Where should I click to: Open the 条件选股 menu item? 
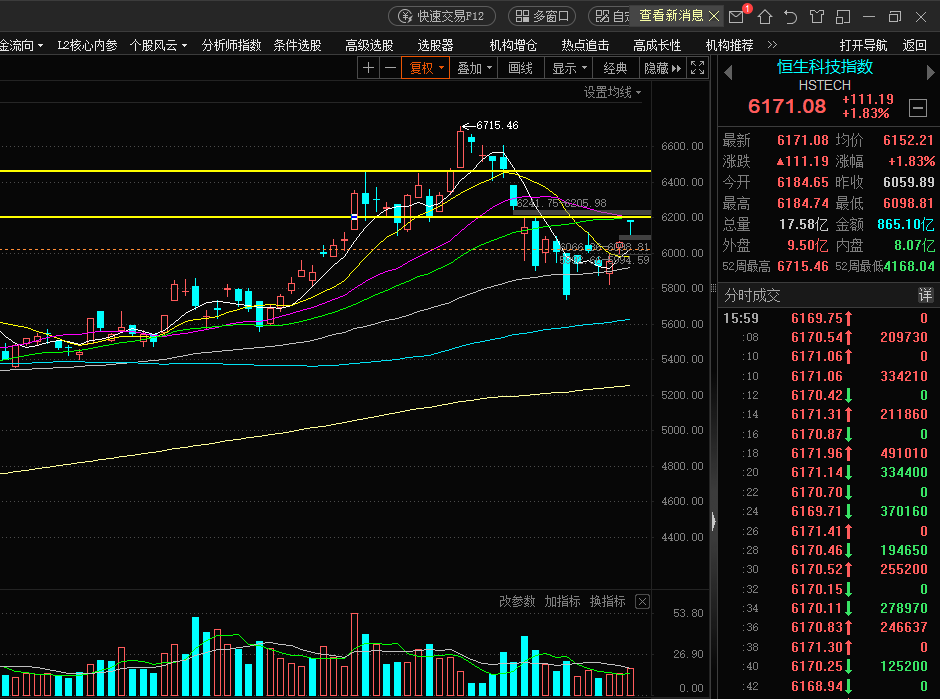click(x=297, y=46)
